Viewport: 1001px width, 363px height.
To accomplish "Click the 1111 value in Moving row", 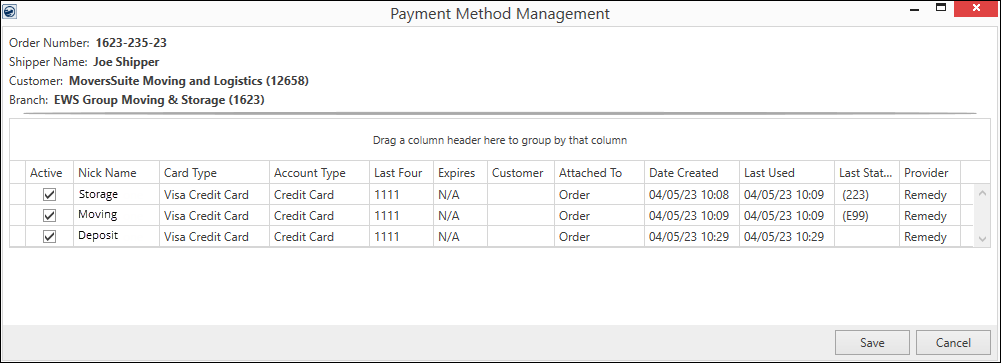I will tap(387, 216).
